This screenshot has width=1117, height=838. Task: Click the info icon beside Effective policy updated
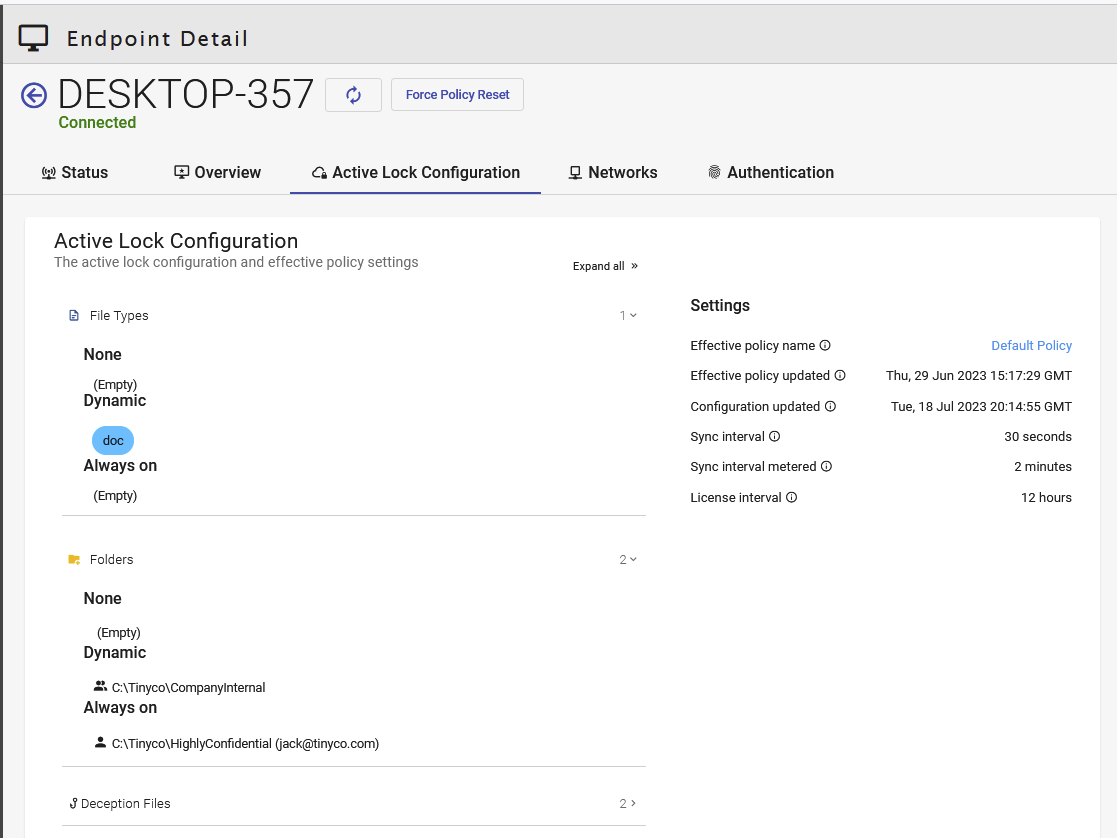[x=840, y=376]
